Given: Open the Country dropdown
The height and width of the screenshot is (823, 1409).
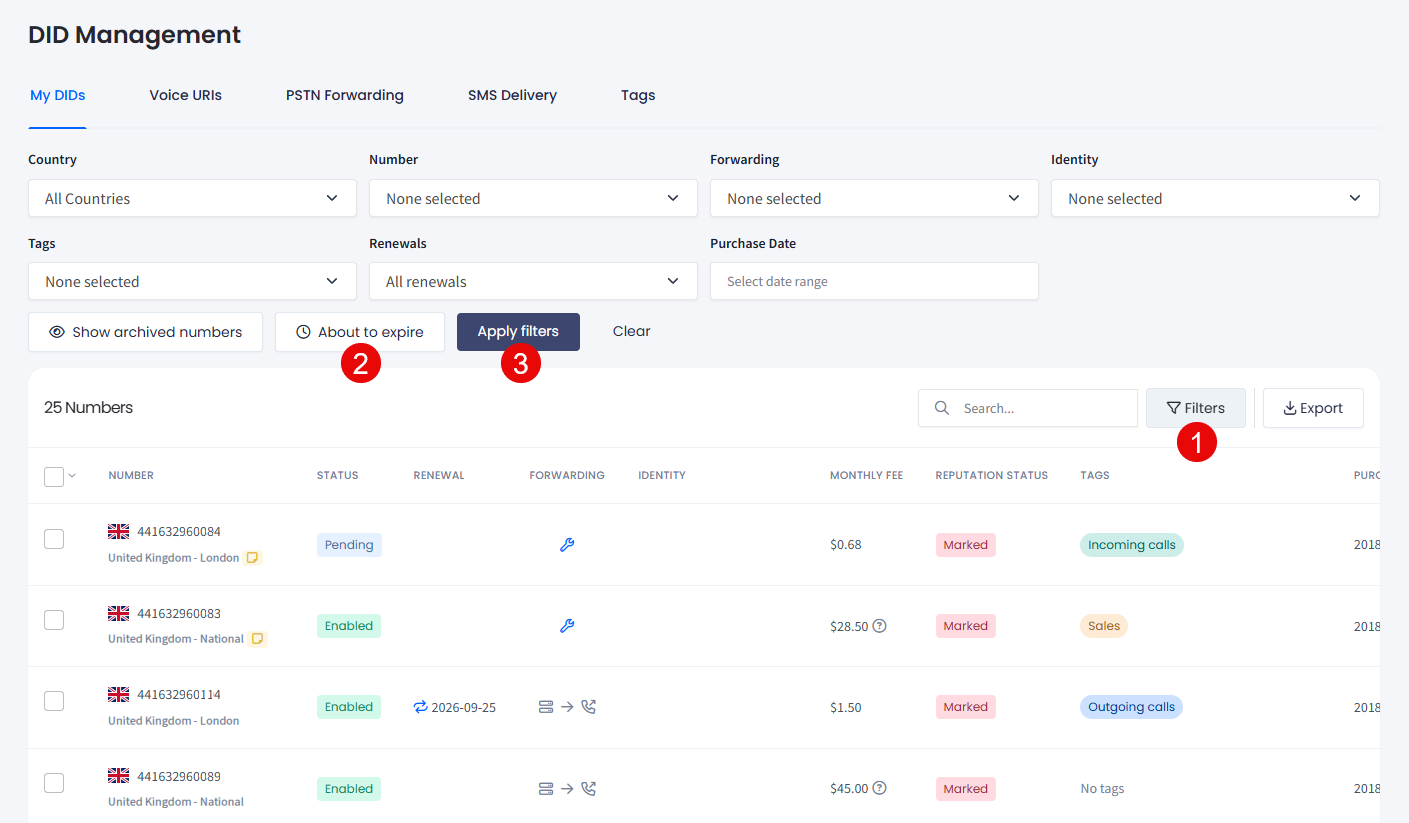Looking at the screenshot, I should coord(192,198).
